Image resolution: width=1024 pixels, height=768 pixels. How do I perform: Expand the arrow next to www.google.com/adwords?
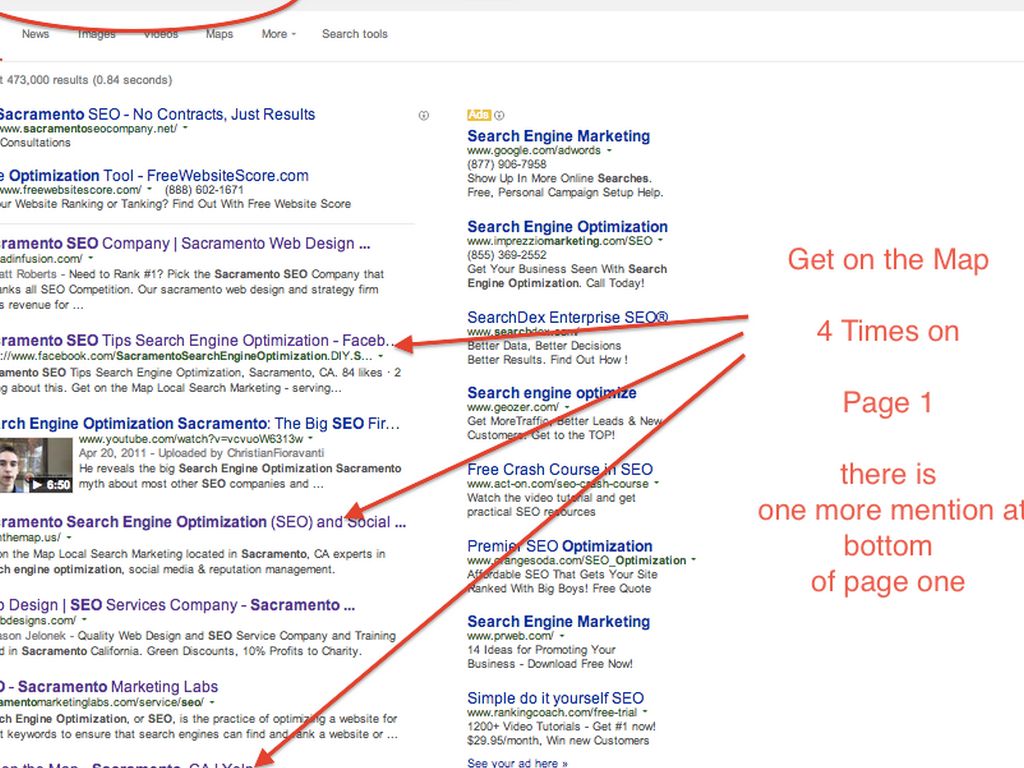coord(610,151)
